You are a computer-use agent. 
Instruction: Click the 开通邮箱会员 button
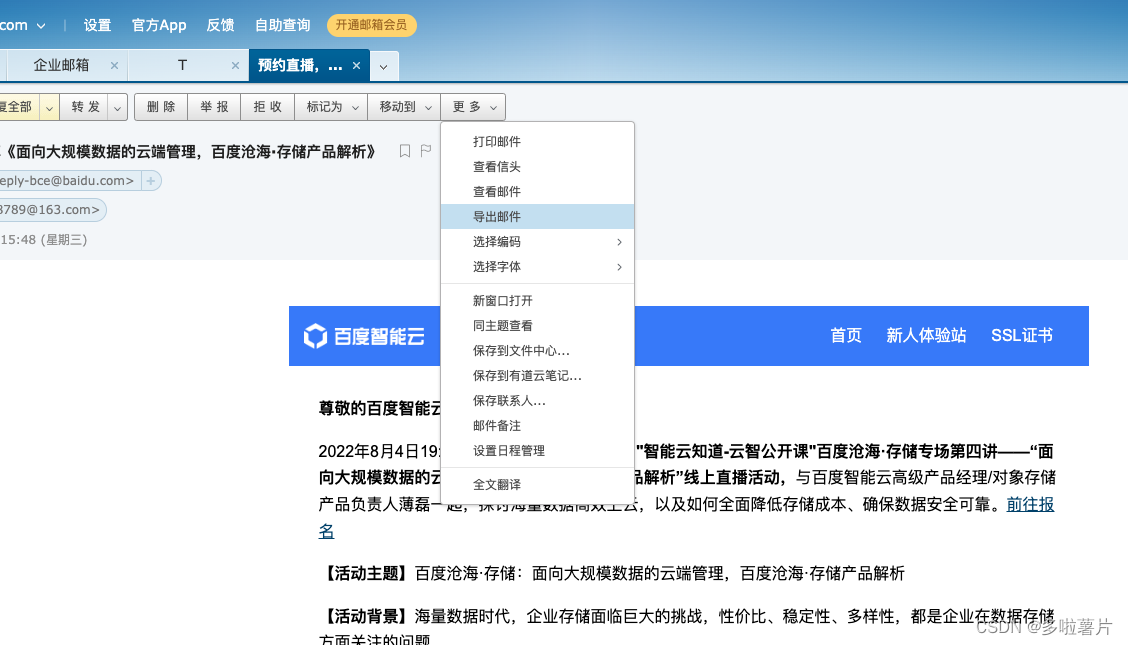[371, 24]
